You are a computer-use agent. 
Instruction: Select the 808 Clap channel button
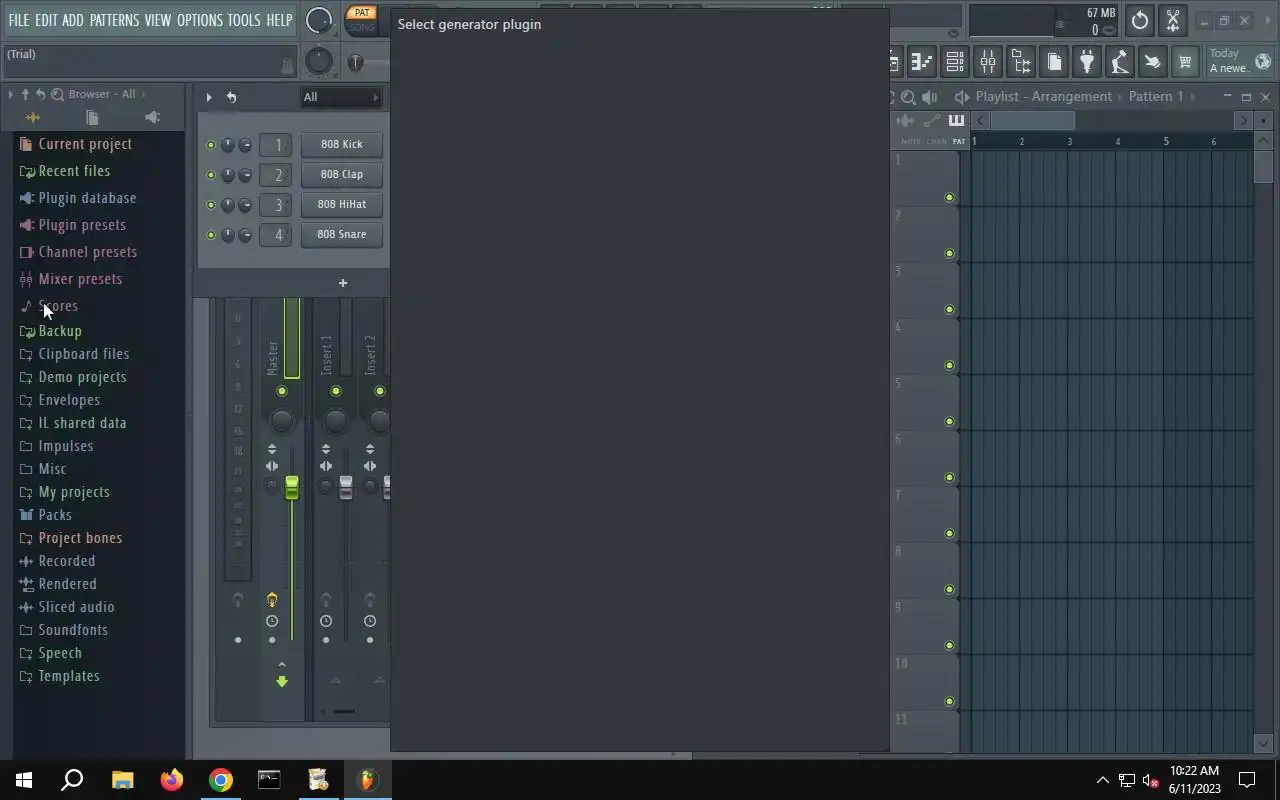tap(341, 175)
